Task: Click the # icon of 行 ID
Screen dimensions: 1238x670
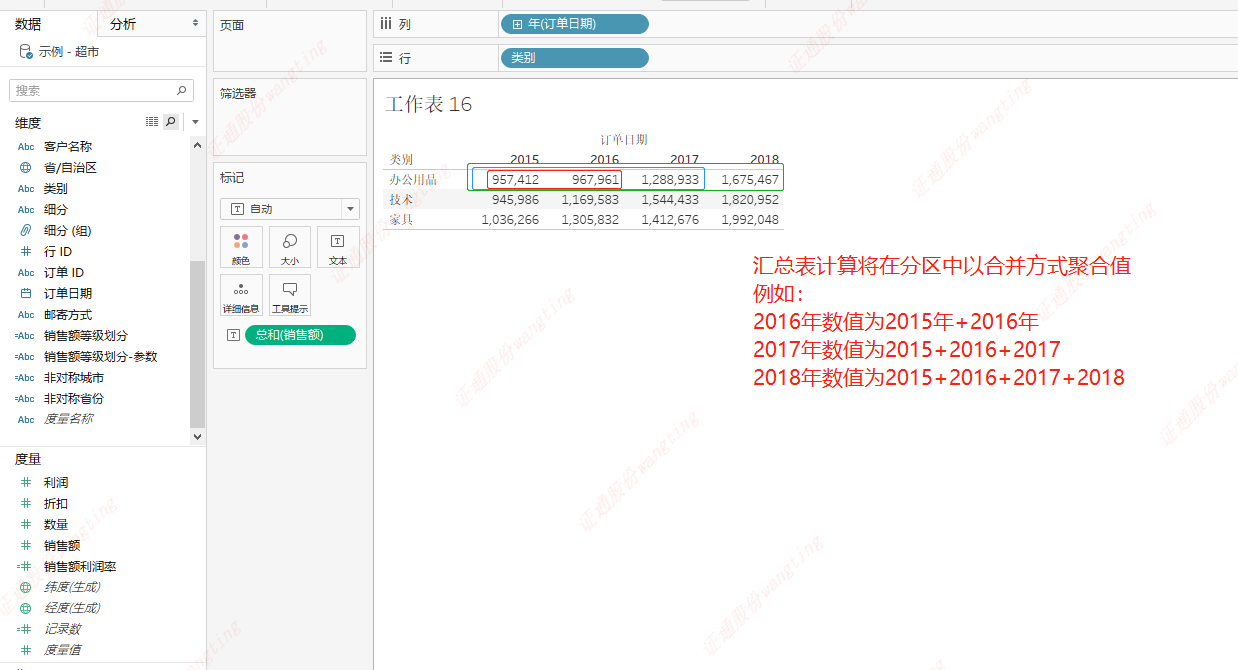Action: coord(26,252)
